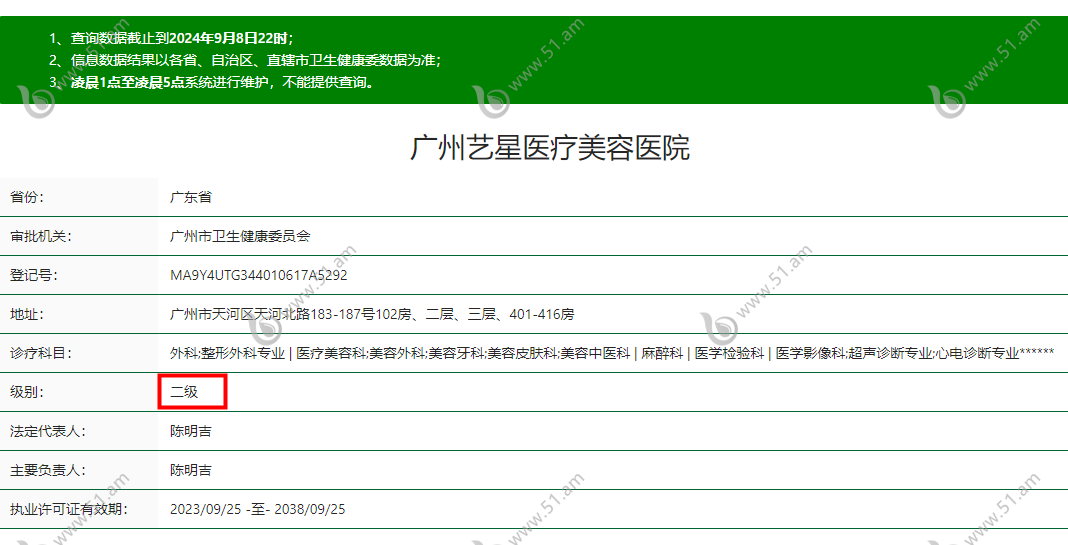Click the 登记号 label
Image resolution: width=1068 pixels, height=545 pixels.
[x=33, y=275]
